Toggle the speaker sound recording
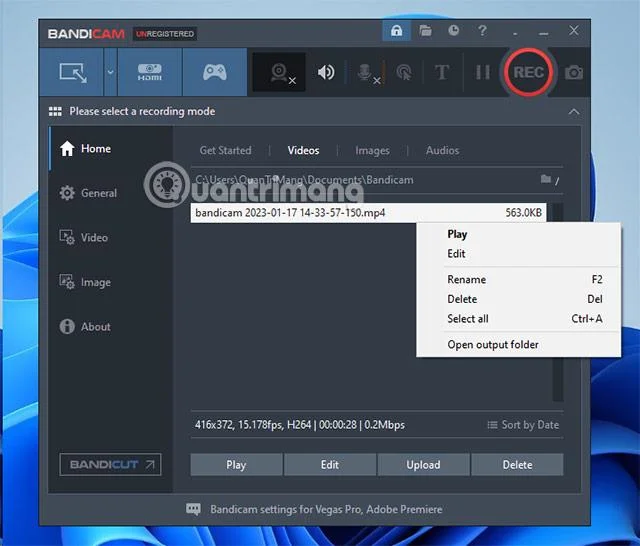Screen dimensions: 640x546 (326, 73)
